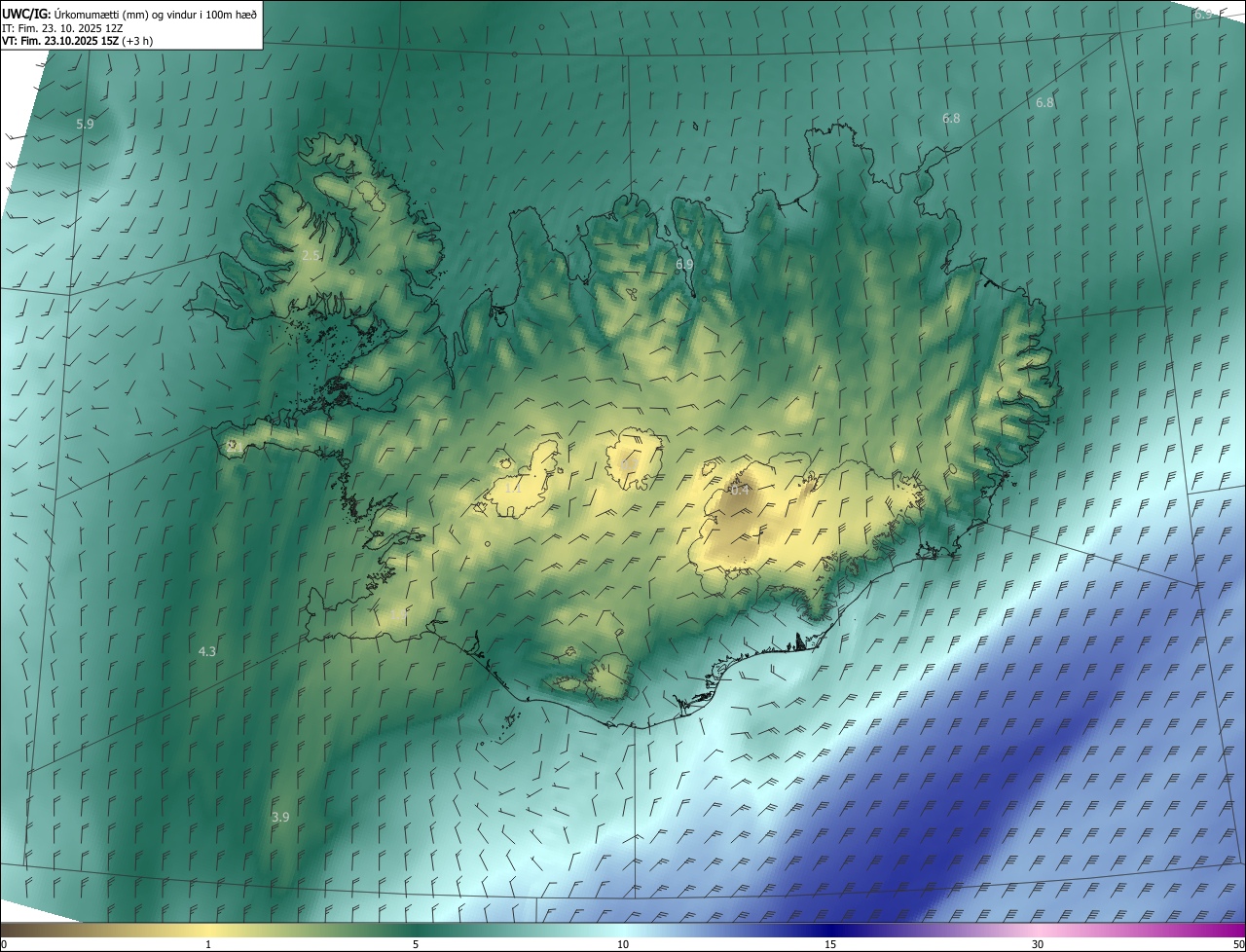The height and width of the screenshot is (952, 1246).
Task: Click the UWC/IG Úrkomumætti title line
Action: coord(129,13)
